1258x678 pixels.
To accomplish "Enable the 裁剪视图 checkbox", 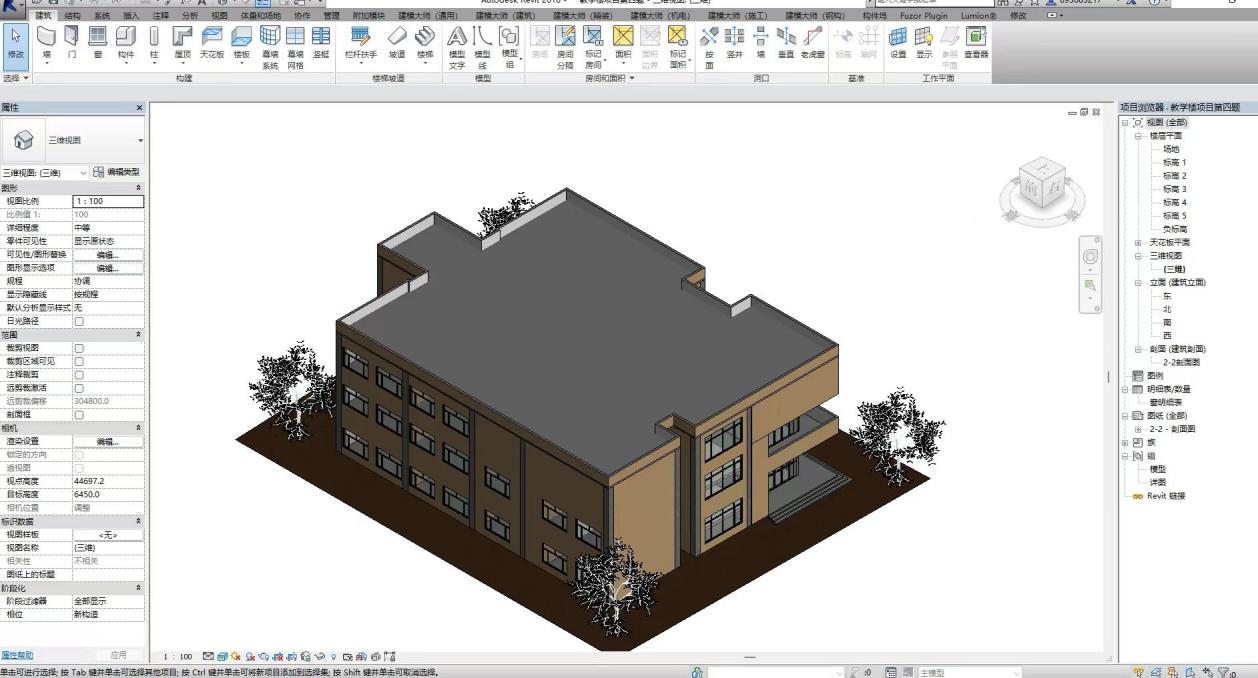I will pyautogui.click(x=79, y=348).
